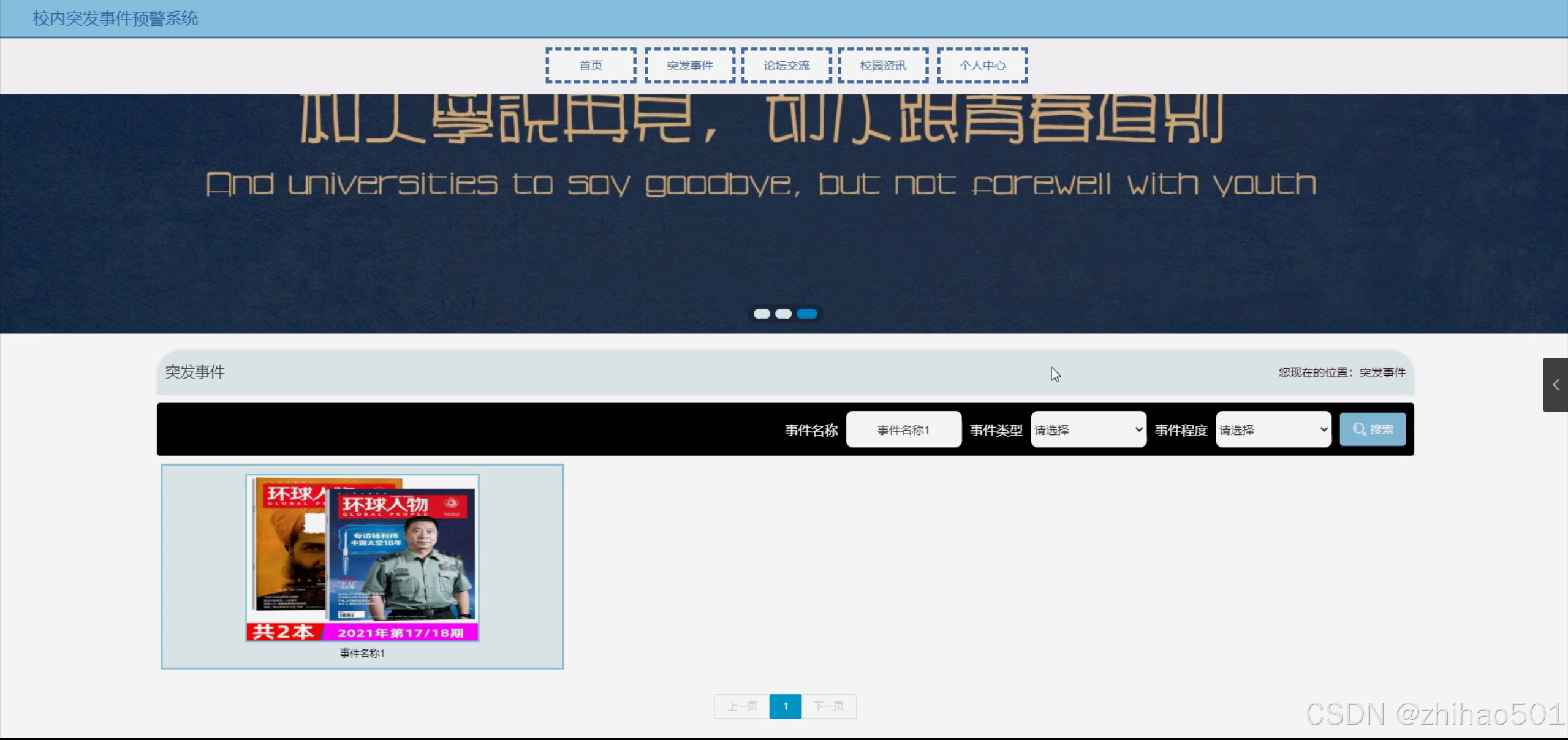Screen dimensions: 1568x740
Task: Select page 1 in pagination
Action: (x=785, y=706)
